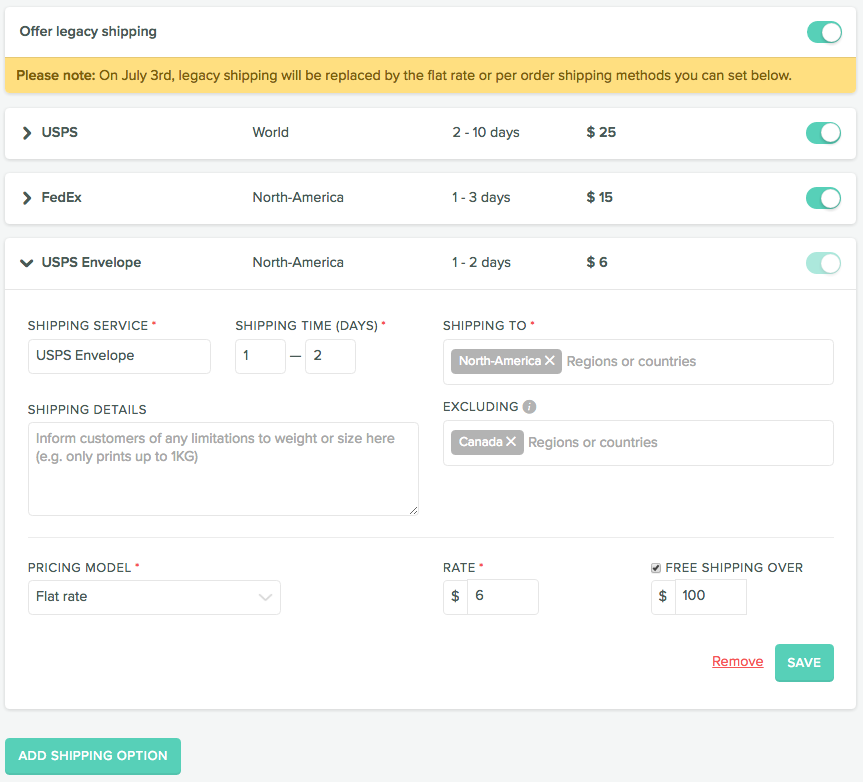Remove the North-America tag from Shipping To
863x782 pixels.
550,361
